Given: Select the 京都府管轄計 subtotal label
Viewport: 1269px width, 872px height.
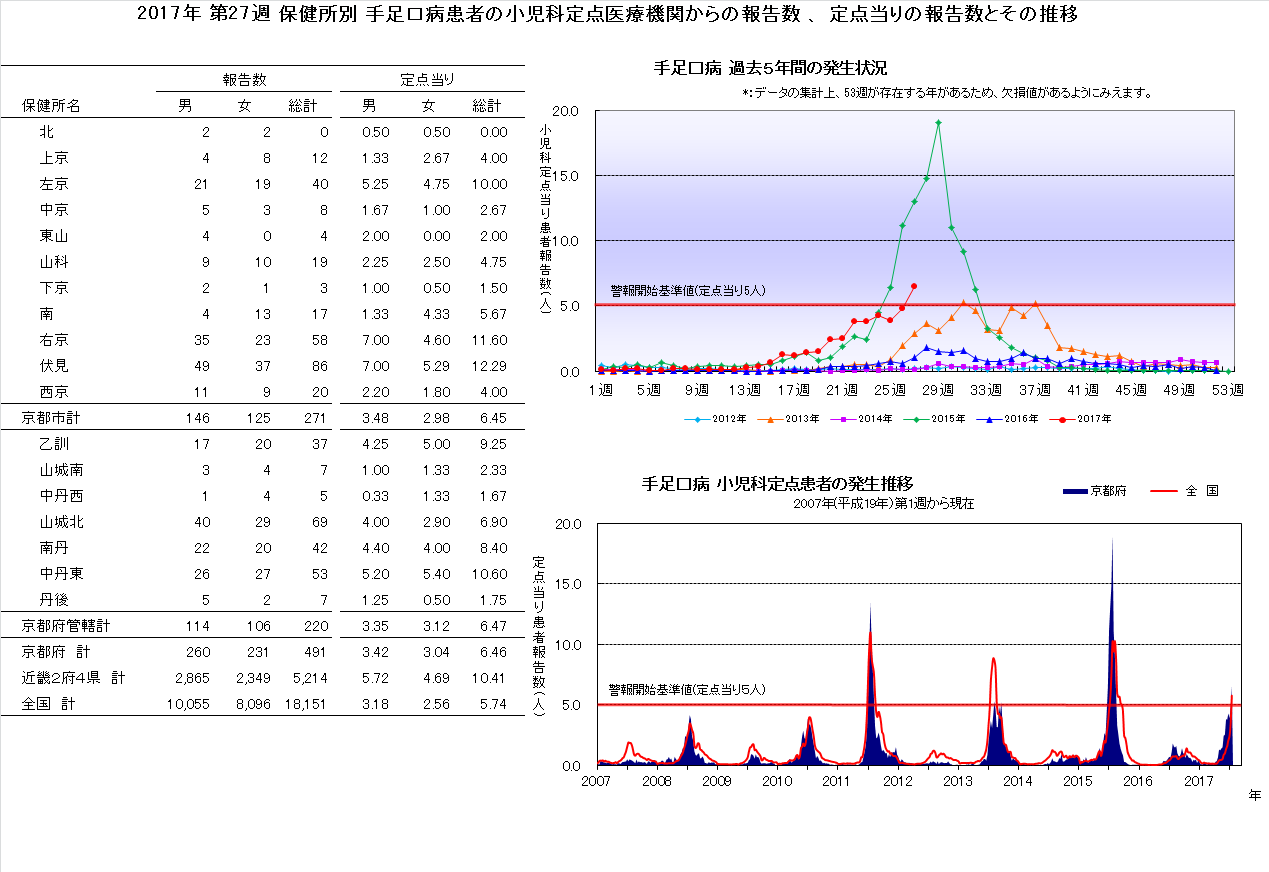Looking at the screenshot, I should click(x=66, y=626).
